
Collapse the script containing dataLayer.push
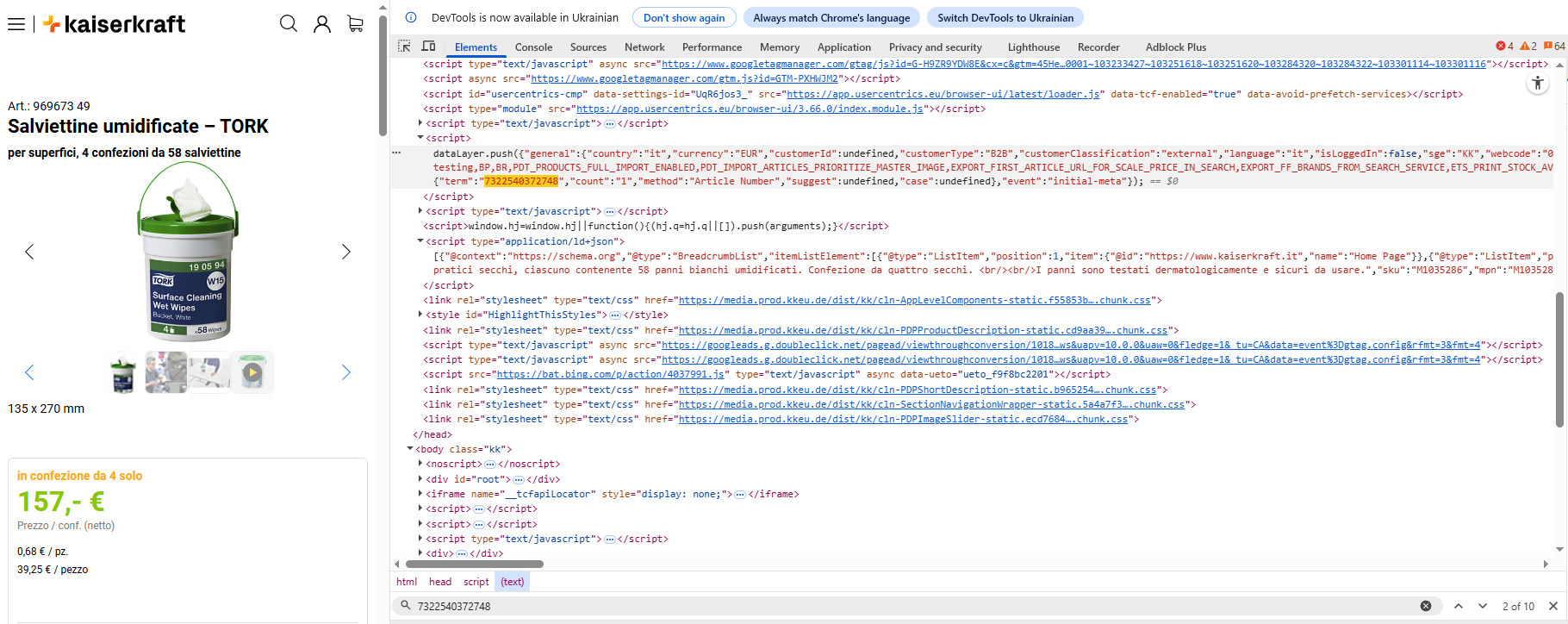(420, 138)
